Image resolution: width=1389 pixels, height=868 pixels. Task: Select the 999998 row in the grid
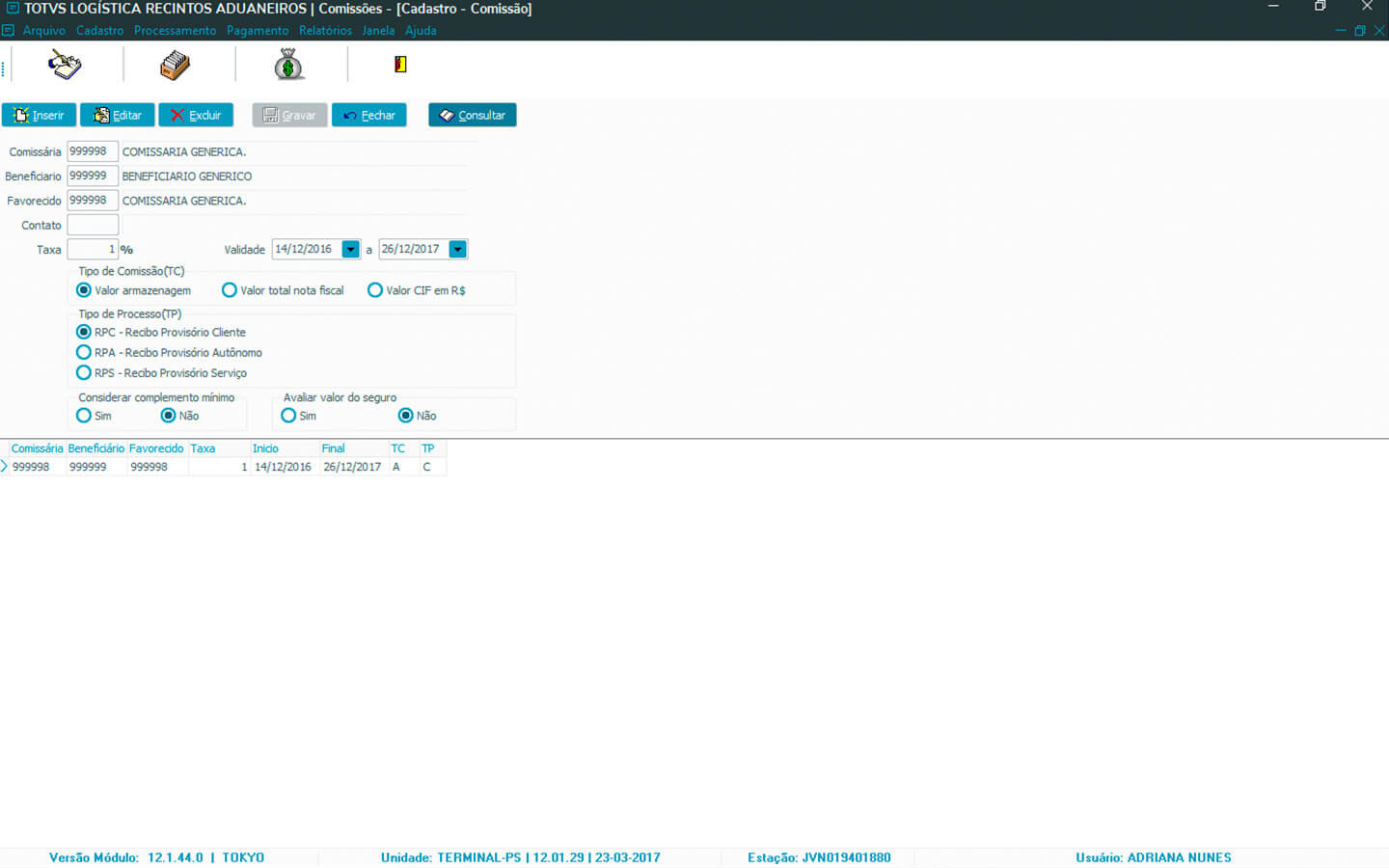click(31, 467)
